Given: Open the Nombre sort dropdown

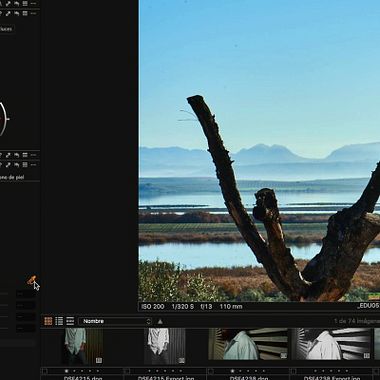Looking at the screenshot, I should click(x=115, y=321).
